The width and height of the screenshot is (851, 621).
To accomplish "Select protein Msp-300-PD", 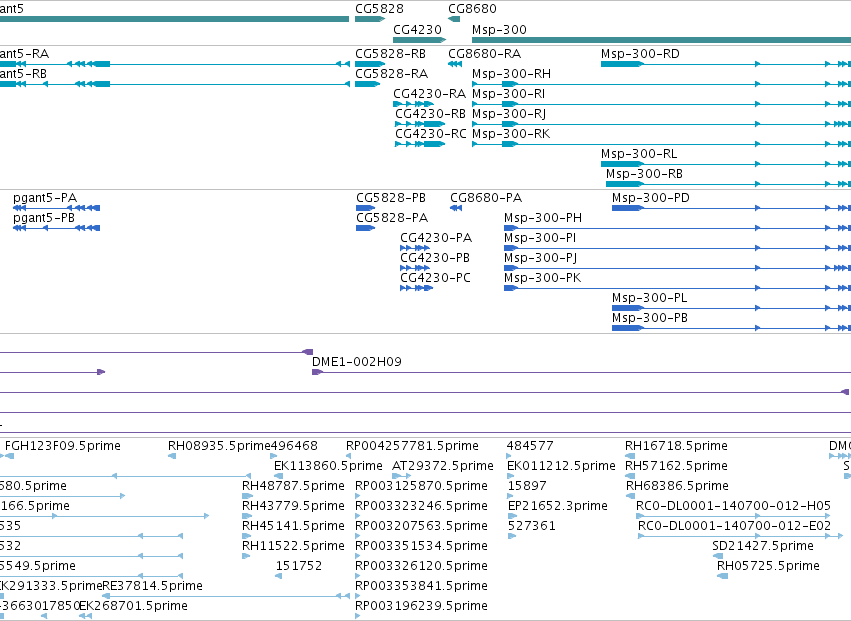I will (651, 198).
